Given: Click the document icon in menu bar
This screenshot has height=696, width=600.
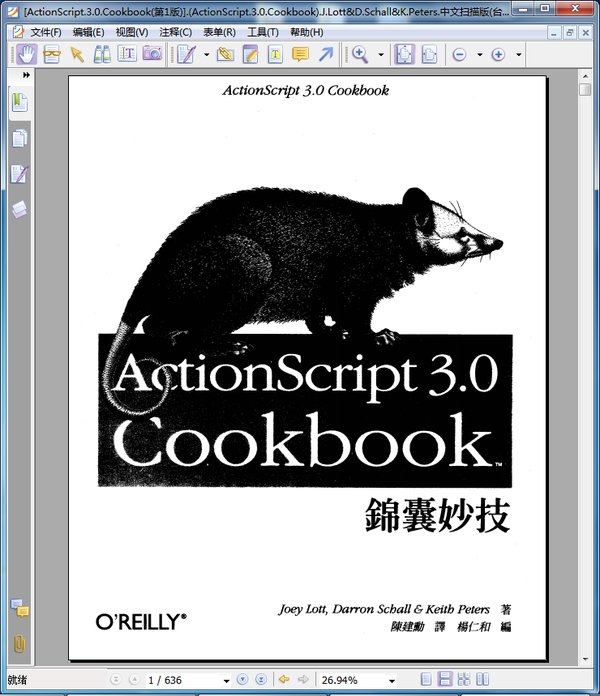Looking at the screenshot, I should tap(18, 32).
